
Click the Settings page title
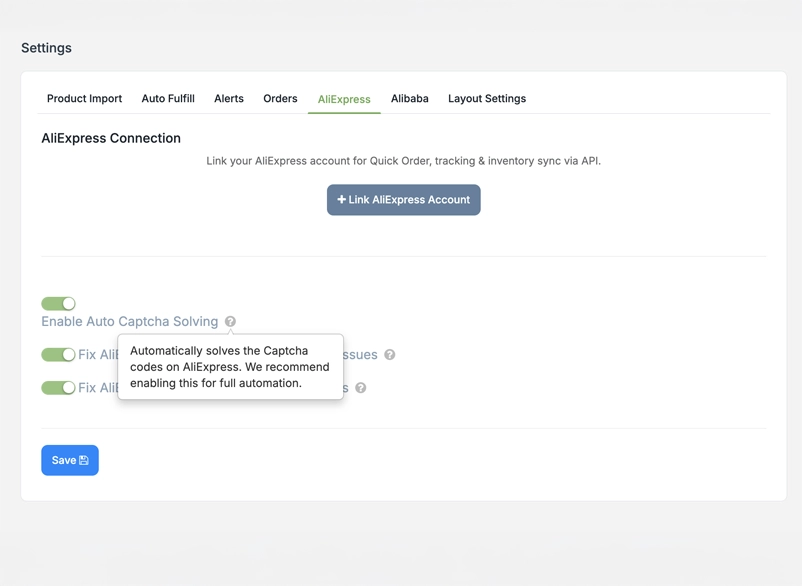tap(47, 48)
